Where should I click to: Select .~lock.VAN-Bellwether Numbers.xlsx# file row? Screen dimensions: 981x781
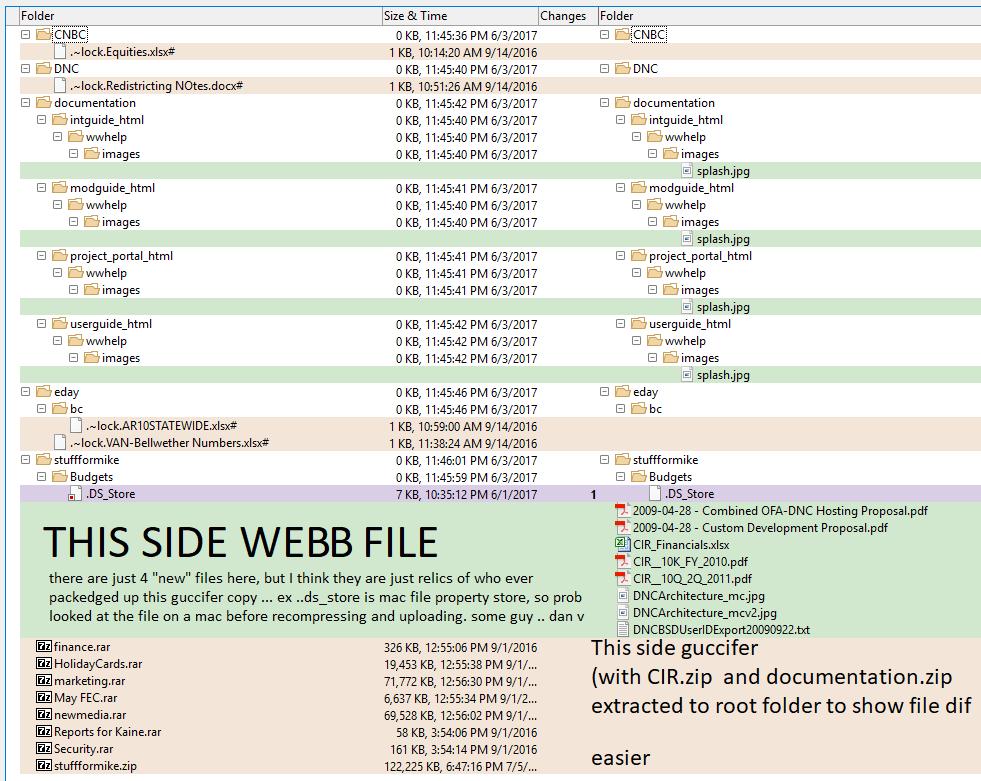(279, 442)
